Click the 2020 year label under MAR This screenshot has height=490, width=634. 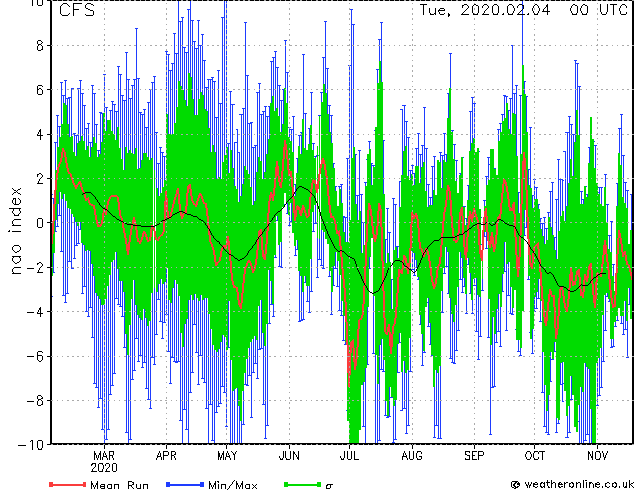104,468
